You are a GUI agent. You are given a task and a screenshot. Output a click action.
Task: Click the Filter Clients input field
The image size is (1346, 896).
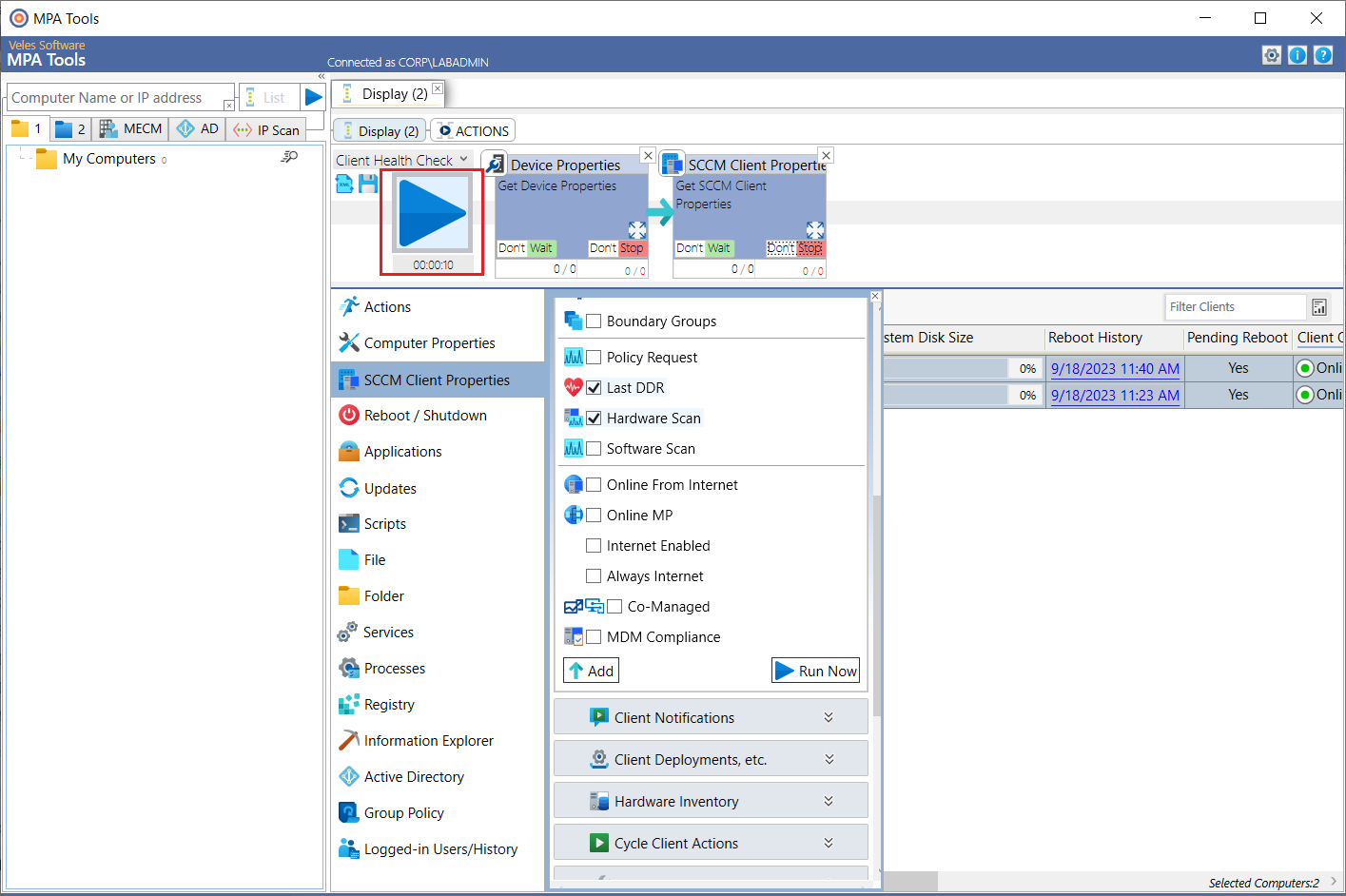pos(1235,306)
